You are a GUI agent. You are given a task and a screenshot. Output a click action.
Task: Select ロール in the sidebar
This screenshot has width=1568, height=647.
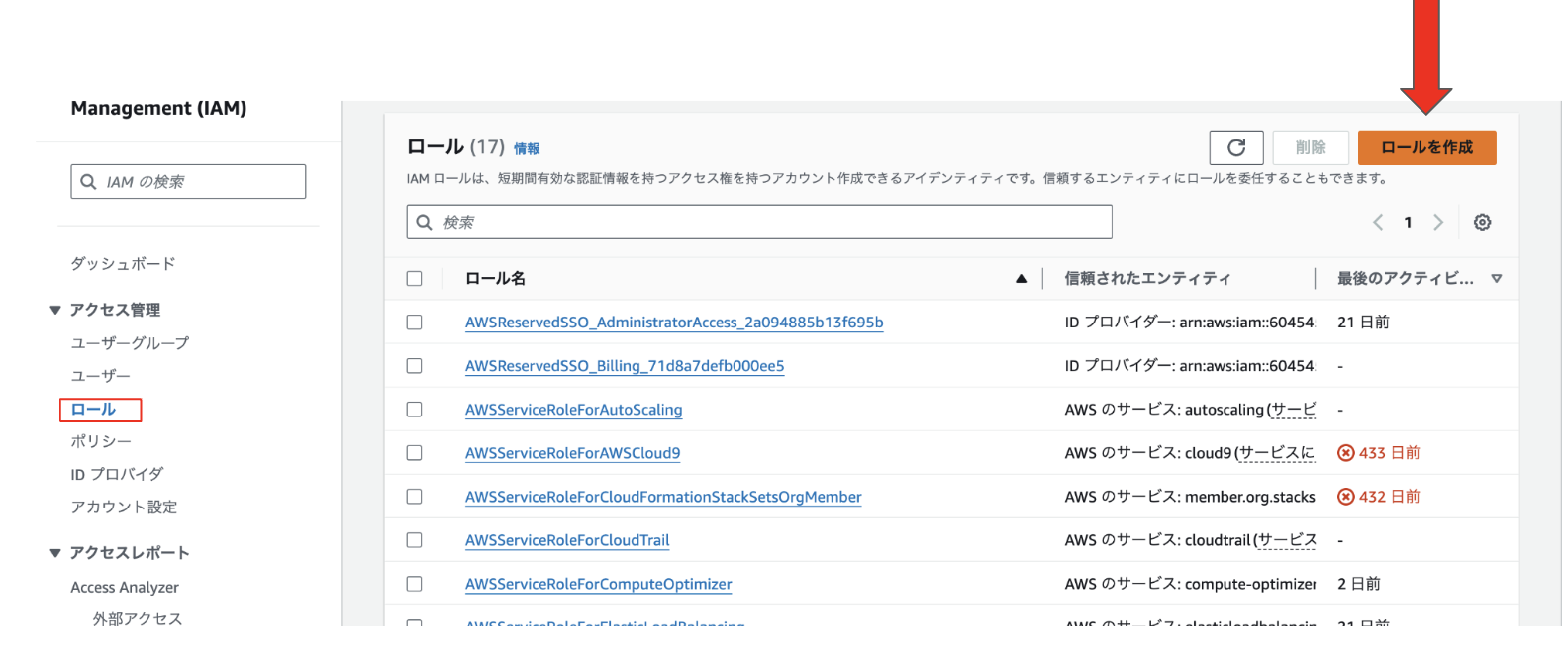94,410
